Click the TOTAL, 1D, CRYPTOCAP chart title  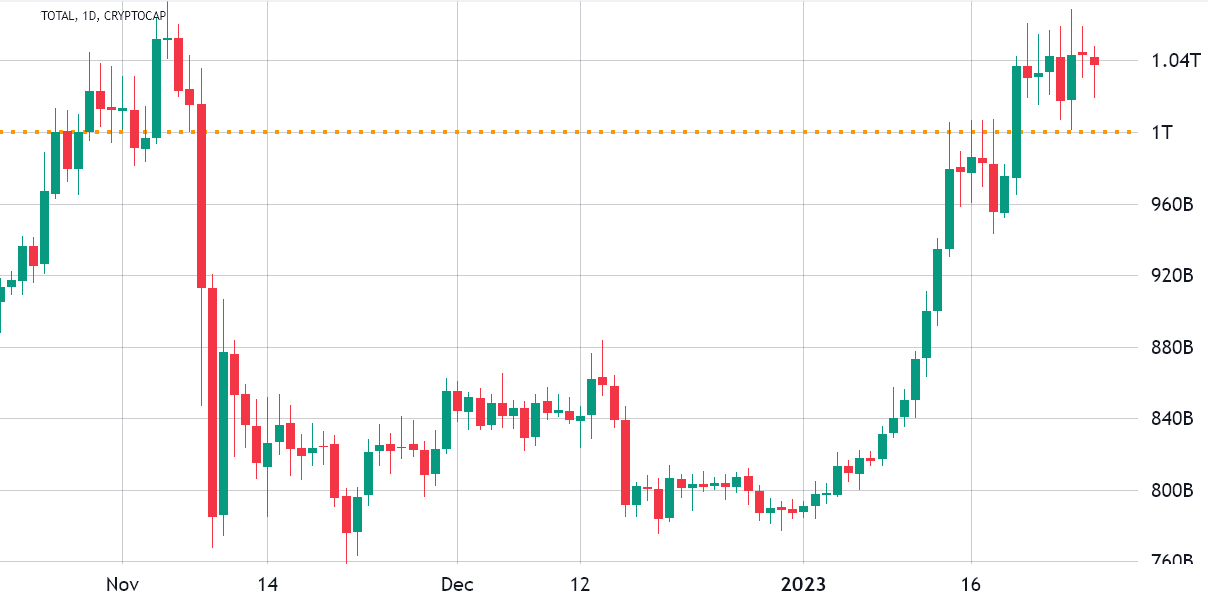point(103,15)
